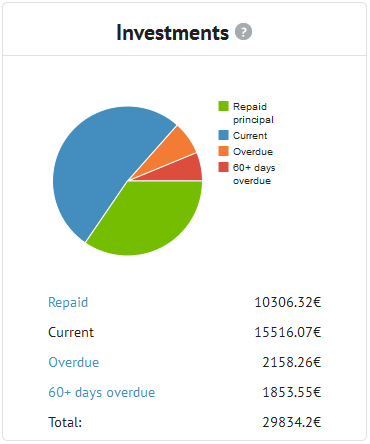Toggle the Repaid principal legend label
370x444 pixels.
coord(253,113)
